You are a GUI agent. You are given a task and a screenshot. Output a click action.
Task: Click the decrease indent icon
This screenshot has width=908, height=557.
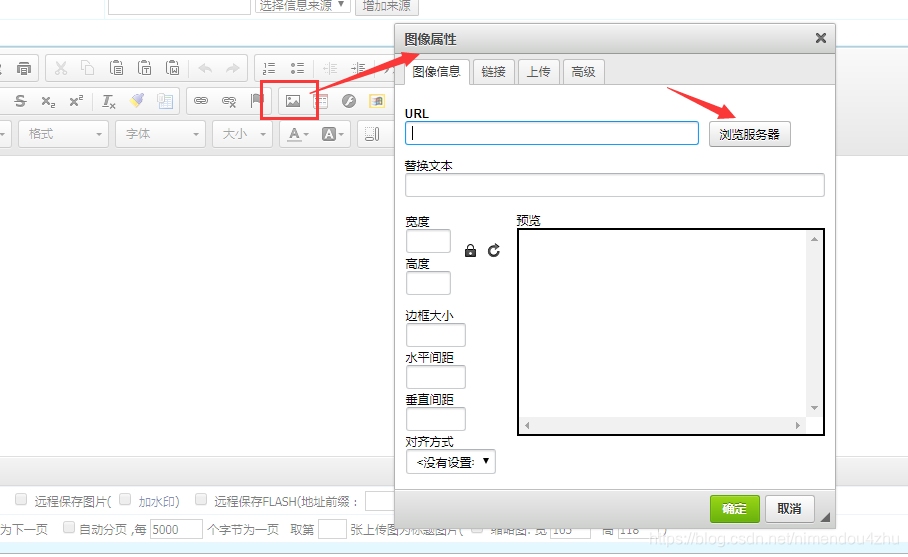coord(330,69)
